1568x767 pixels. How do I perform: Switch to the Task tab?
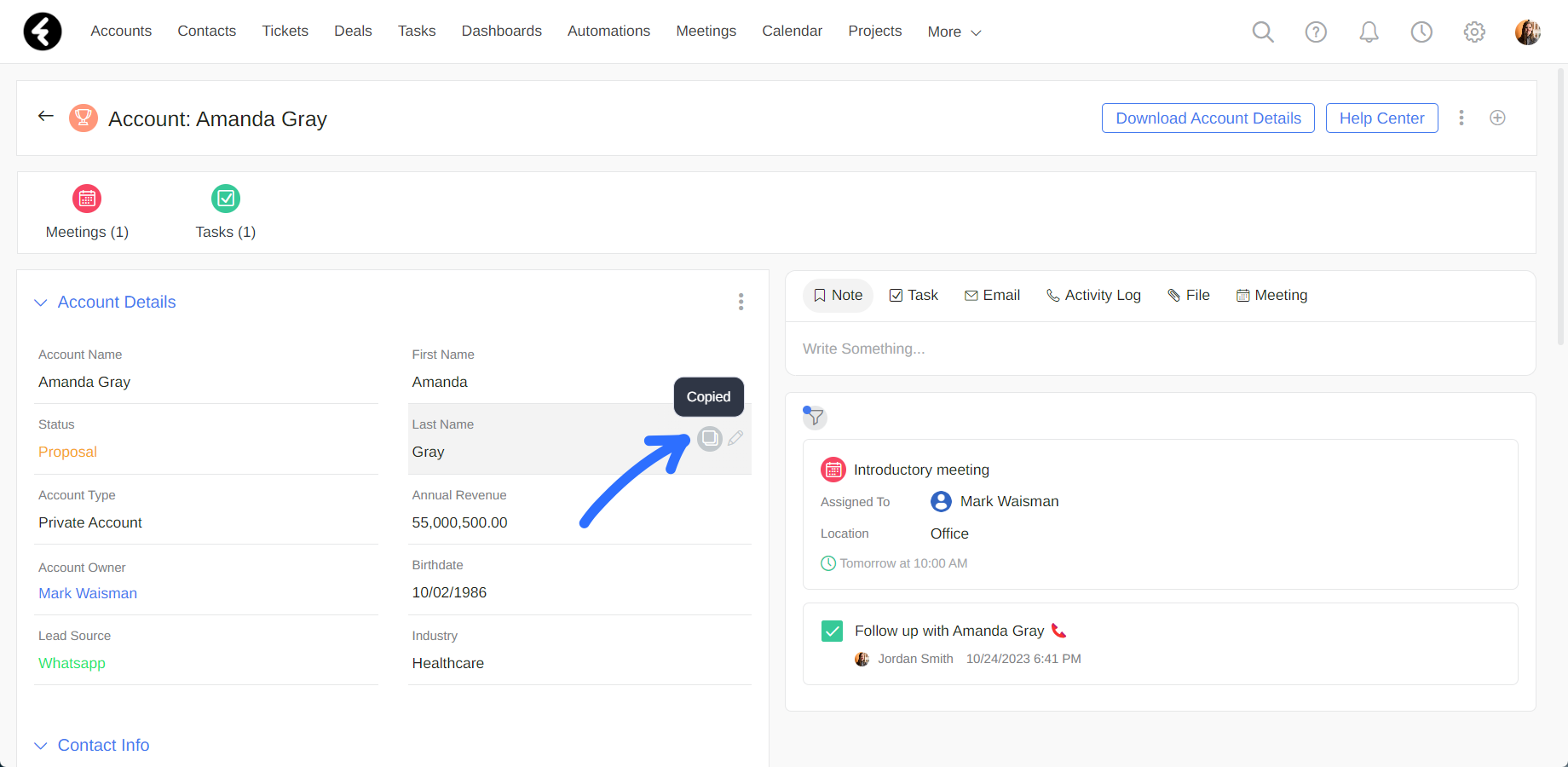pyautogui.click(x=914, y=295)
